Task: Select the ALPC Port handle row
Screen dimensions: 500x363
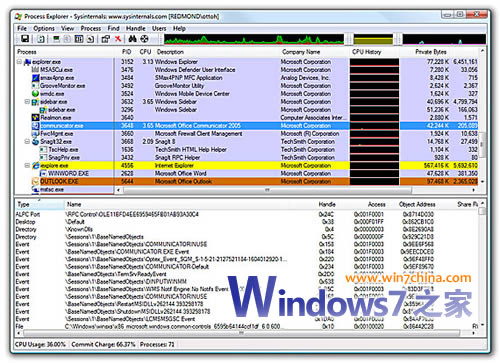Action: pos(247,214)
